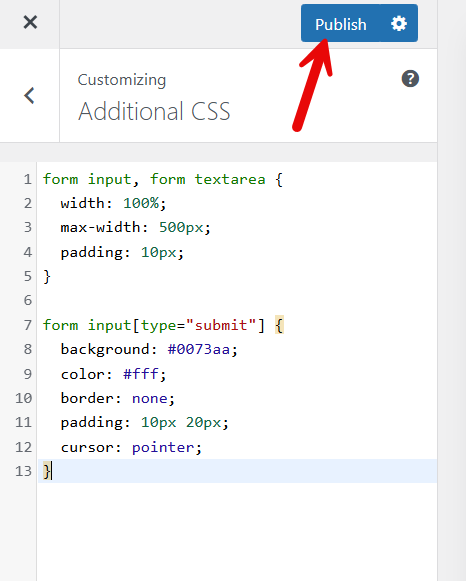
Task: Go back using the left chevron
Action: pos(29,96)
